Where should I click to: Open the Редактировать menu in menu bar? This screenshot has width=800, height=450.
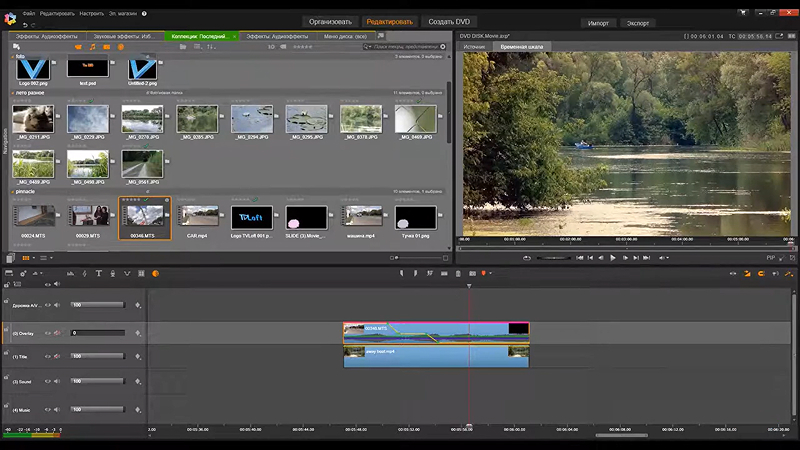click(x=57, y=14)
